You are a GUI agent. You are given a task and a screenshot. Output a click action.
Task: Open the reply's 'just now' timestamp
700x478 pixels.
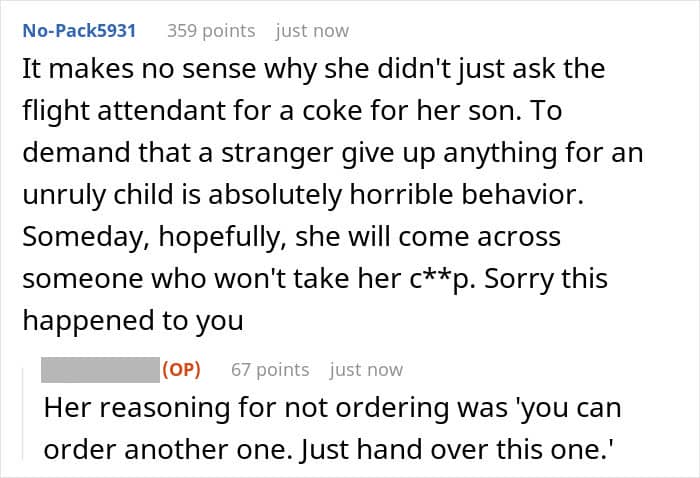[x=366, y=370]
